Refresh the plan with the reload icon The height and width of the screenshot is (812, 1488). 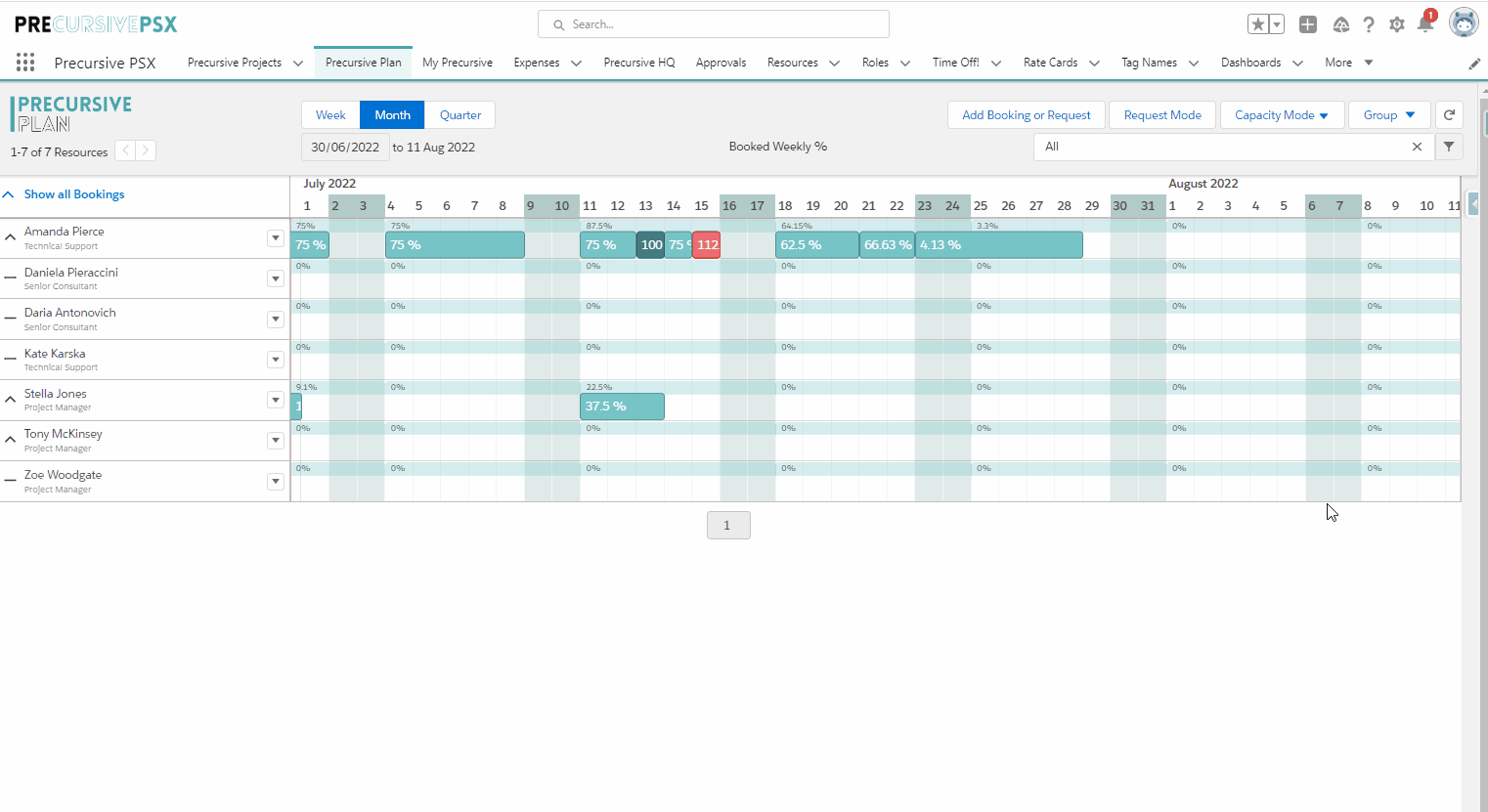[x=1450, y=114]
